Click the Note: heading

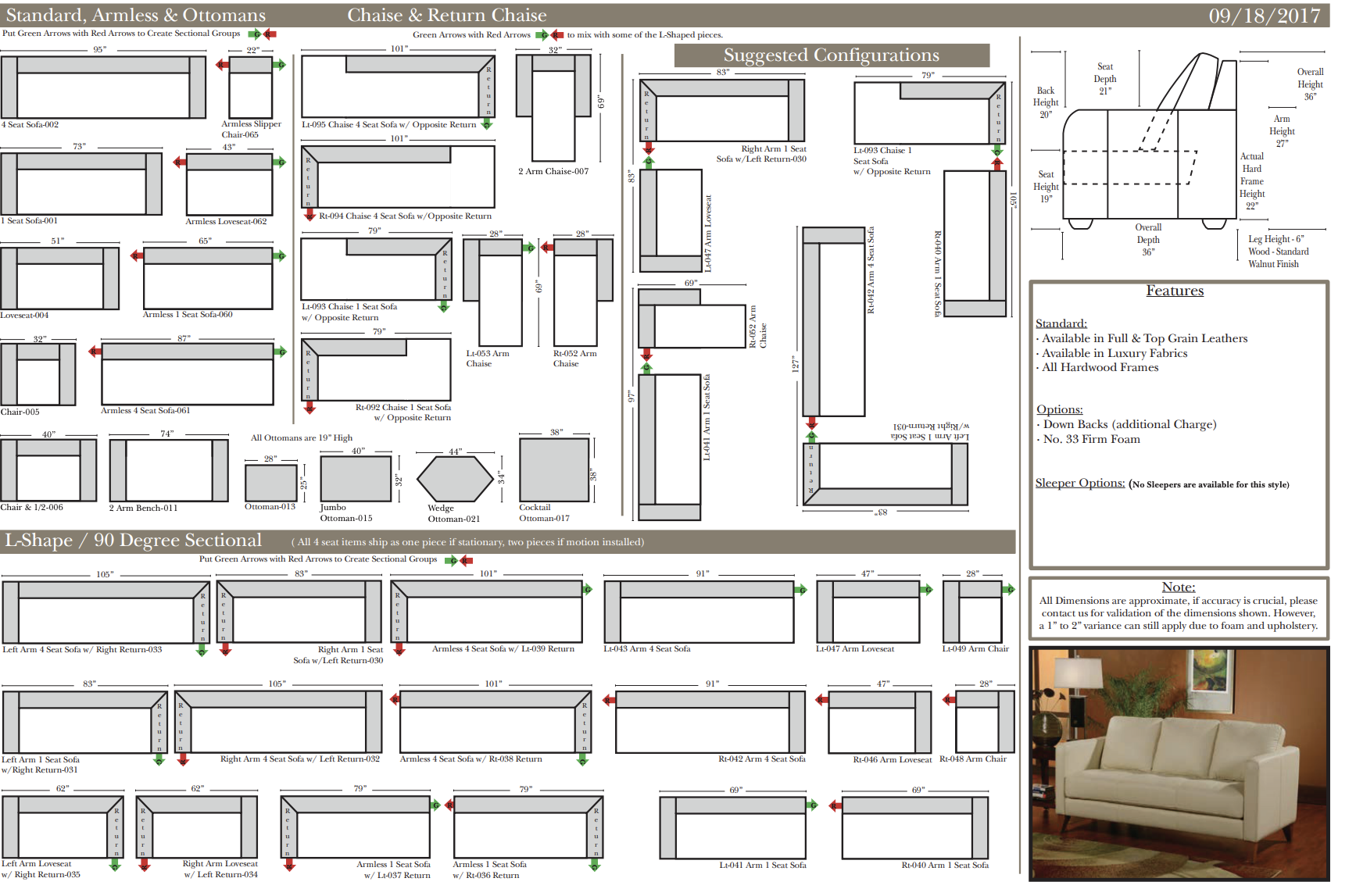pyautogui.click(x=1178, y=587)
